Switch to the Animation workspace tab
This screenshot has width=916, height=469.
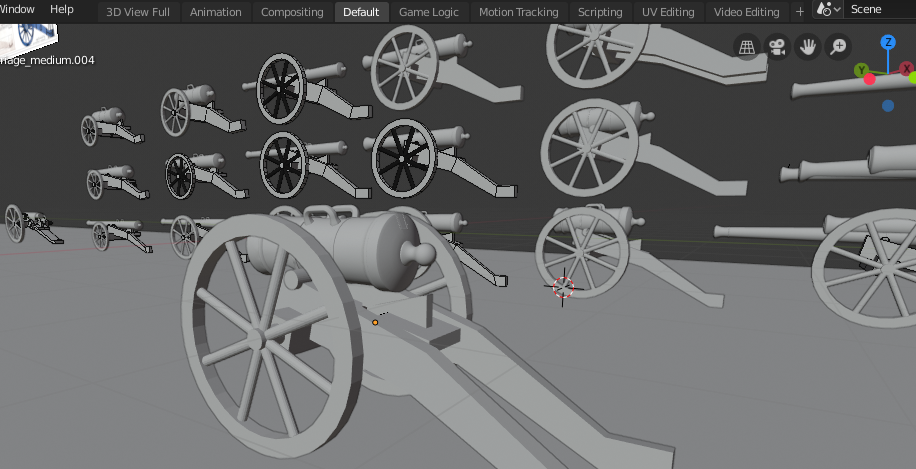pos(215,12)
